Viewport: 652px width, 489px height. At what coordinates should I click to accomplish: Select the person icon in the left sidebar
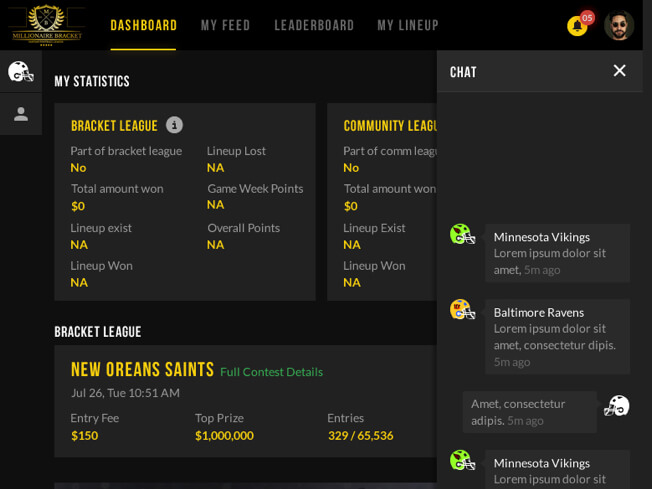[21, 114]
